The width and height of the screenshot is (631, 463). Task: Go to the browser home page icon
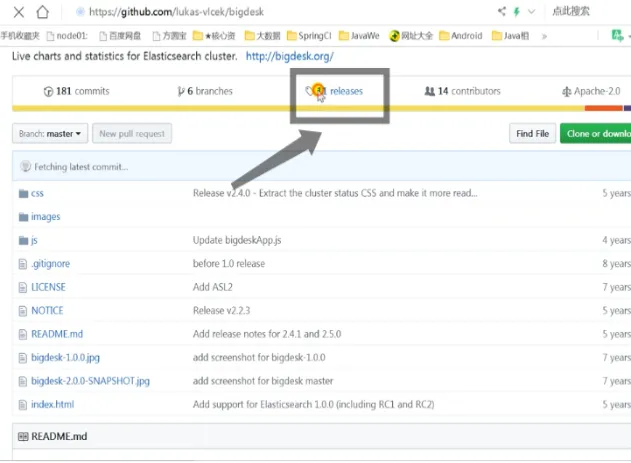[x=42, y=12]
